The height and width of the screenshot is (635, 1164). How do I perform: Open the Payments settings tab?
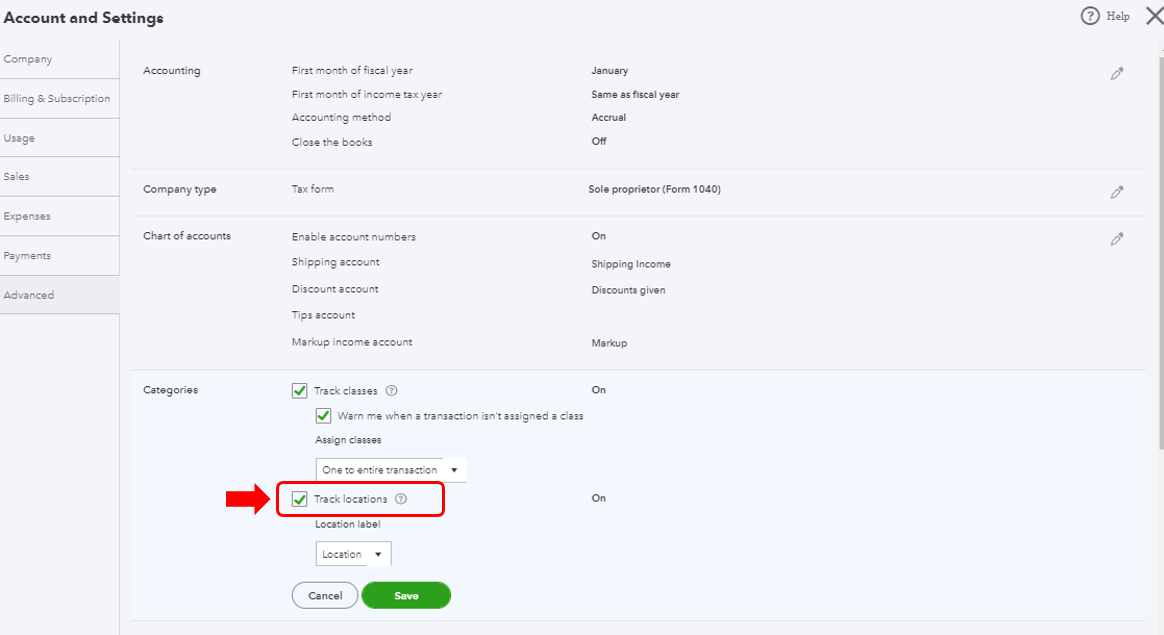(x=27, y=256)
